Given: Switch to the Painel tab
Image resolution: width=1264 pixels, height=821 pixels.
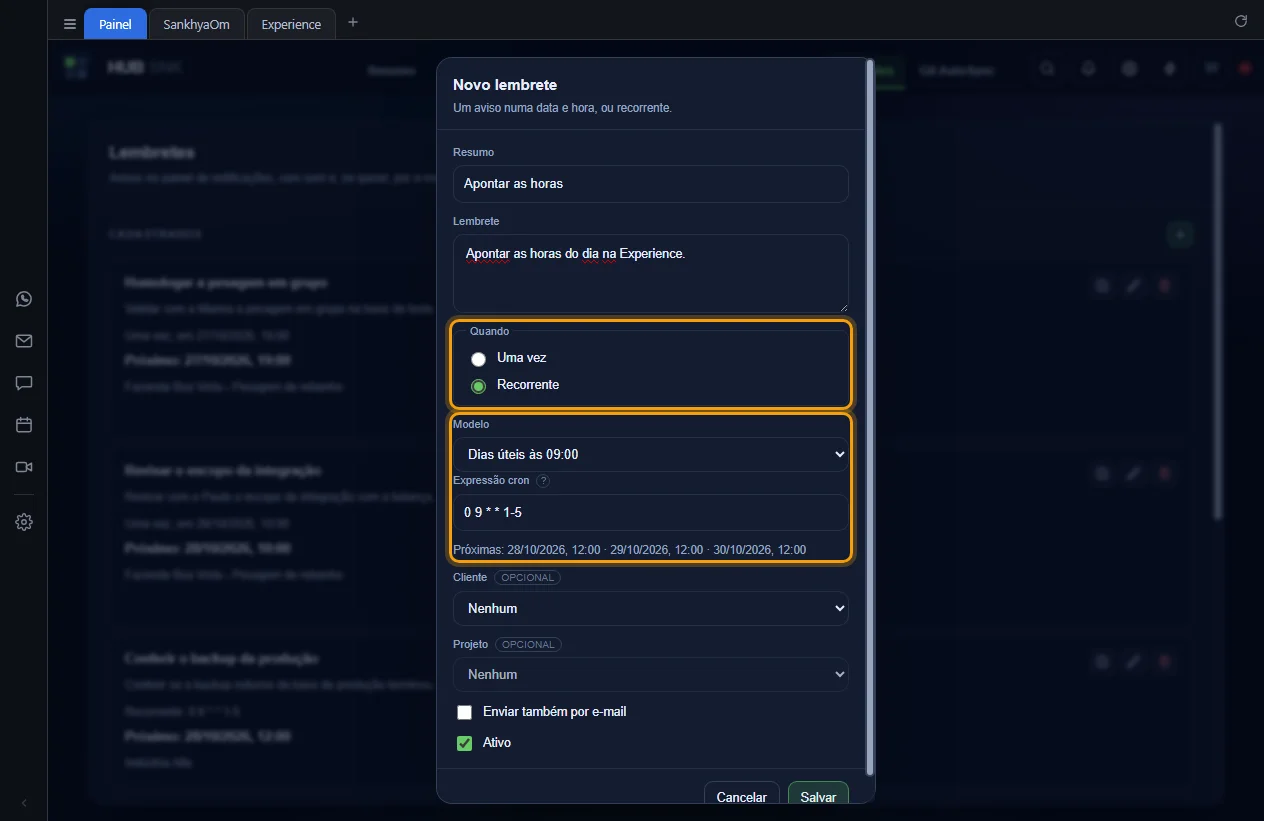Looking at the screenshot, I should click(x=115, y=24).
